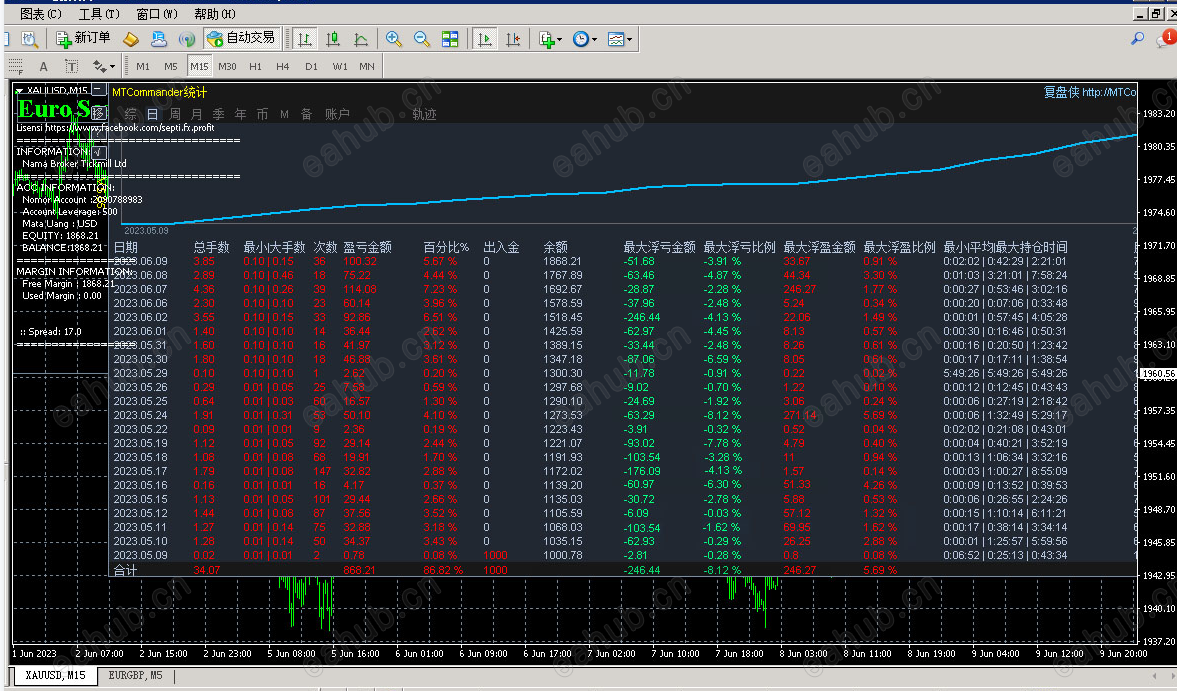Select the text tool letter A

(x=44, y=66)
